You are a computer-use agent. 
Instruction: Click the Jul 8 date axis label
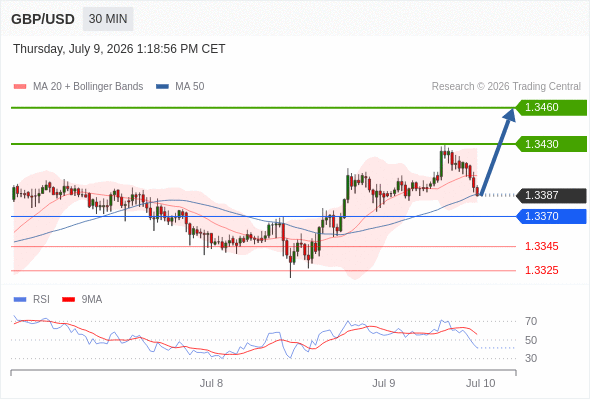(211, 383)
